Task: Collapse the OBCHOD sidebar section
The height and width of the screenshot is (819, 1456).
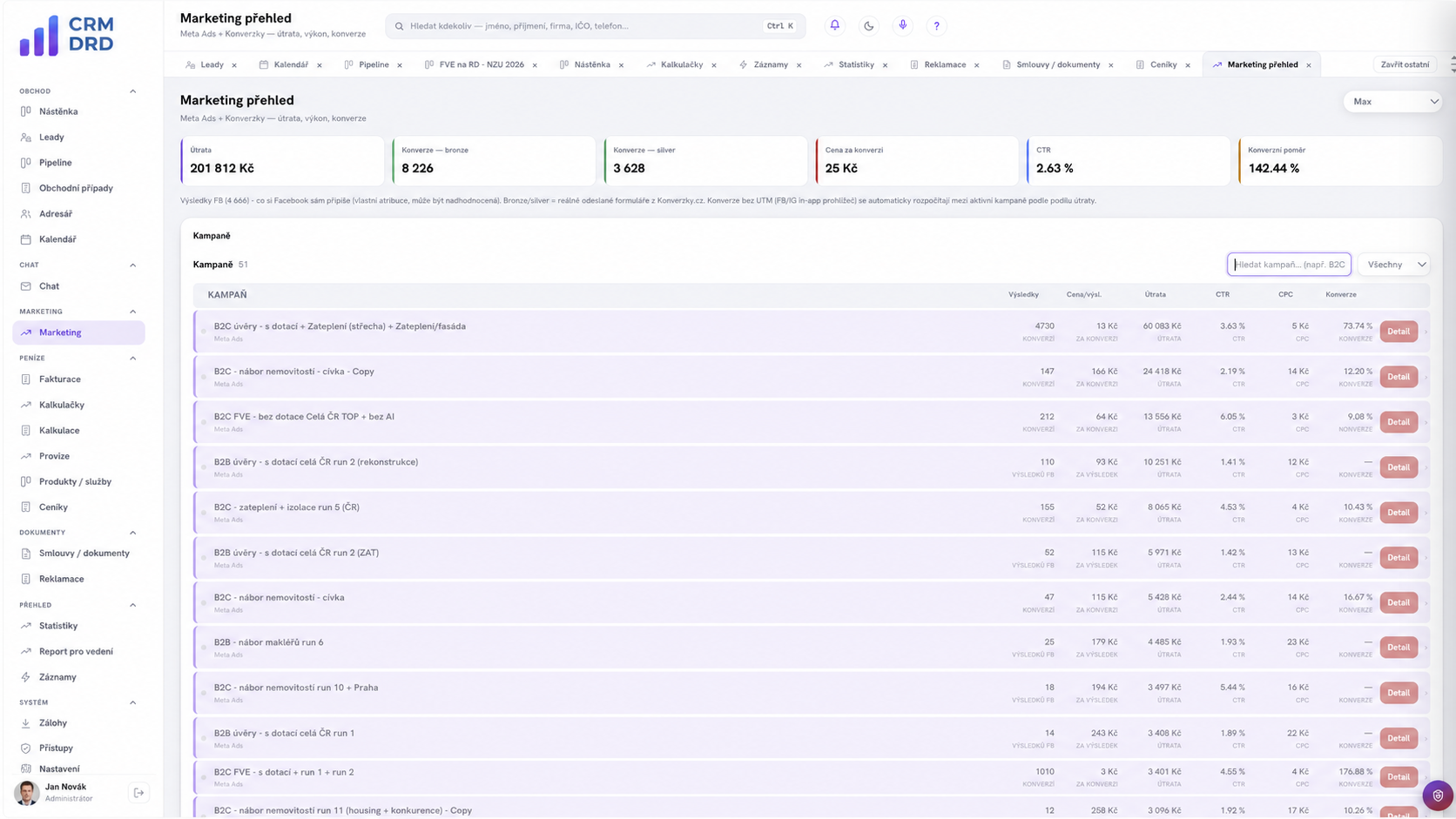Action: pos(132,91)
